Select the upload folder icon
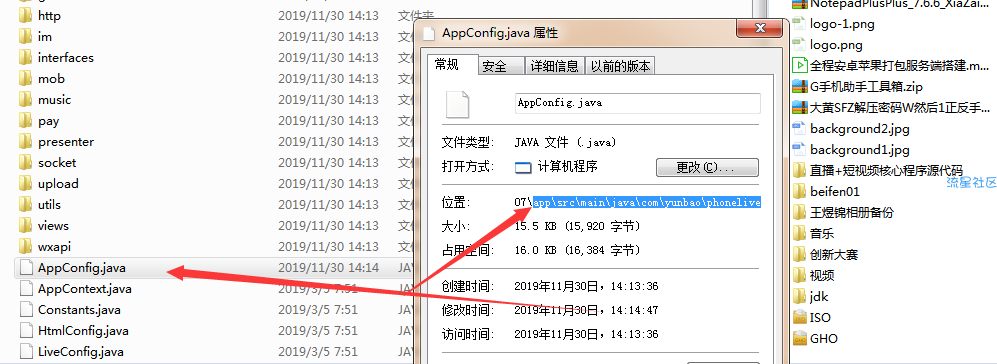The height and width of the screenshot is (364, 997). click(25, 183)
